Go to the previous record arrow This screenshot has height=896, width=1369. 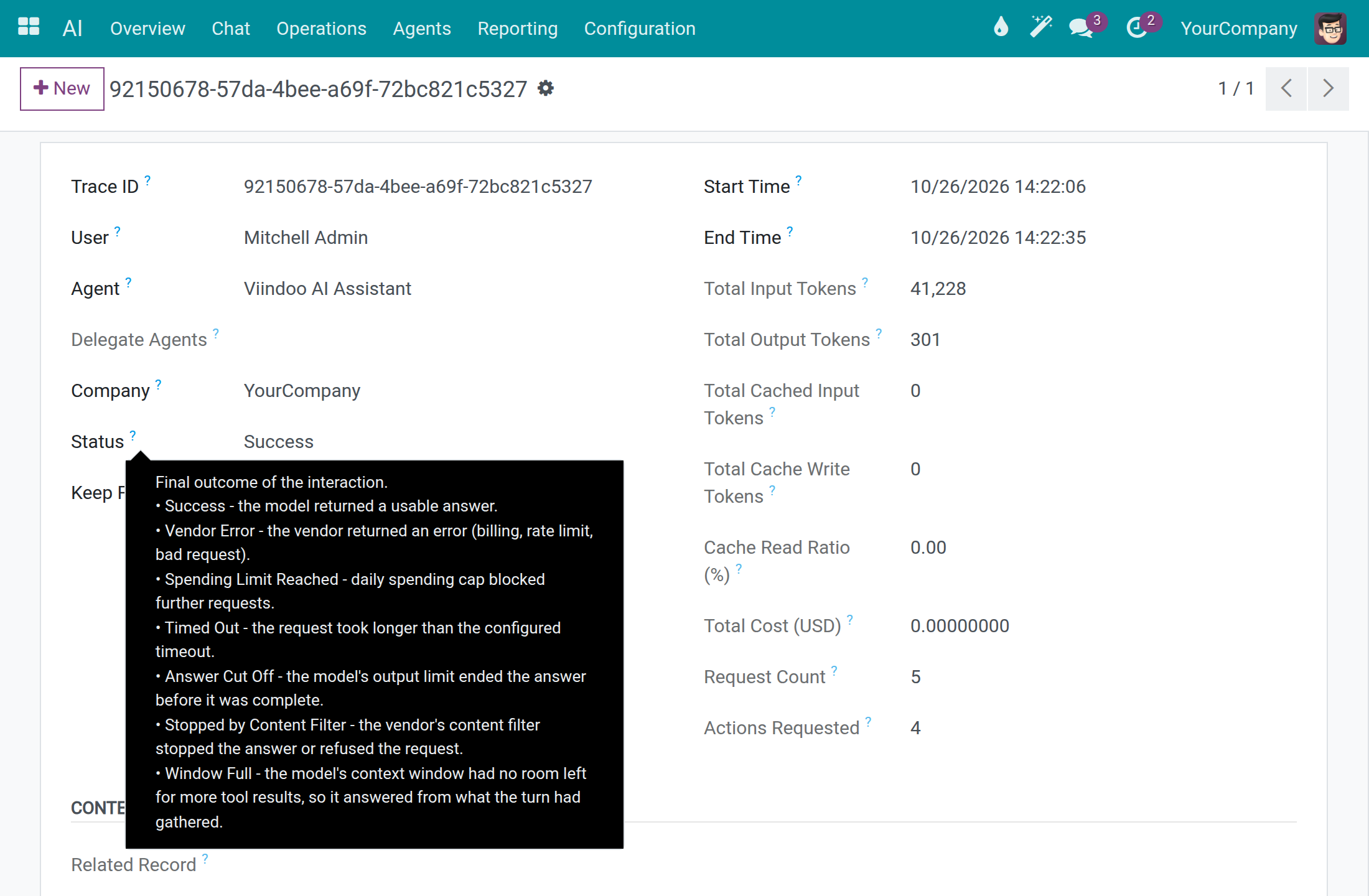point(1286,88)
